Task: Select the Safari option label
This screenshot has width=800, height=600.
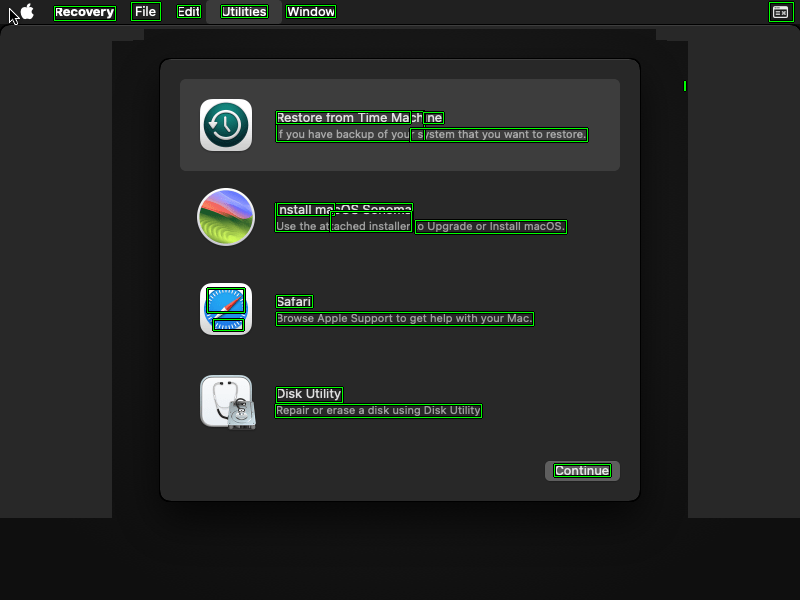Action: (x=294, y=302)
